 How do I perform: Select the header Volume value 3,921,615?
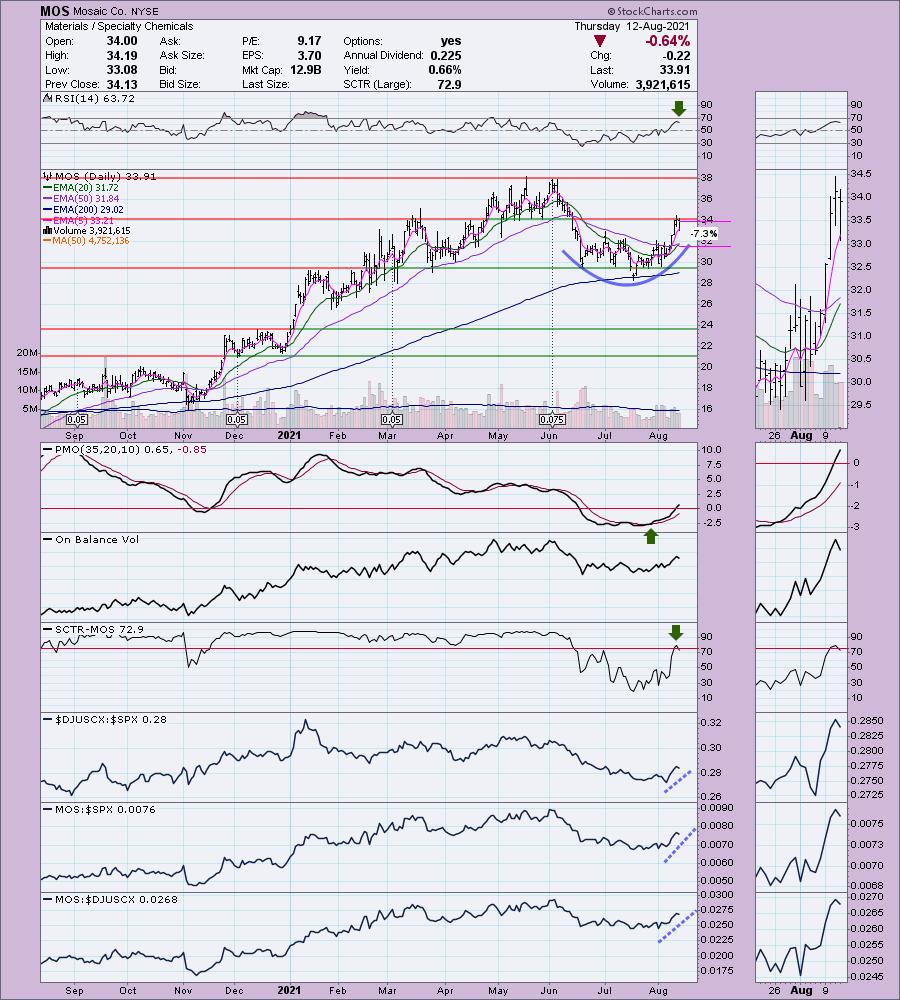tap(663, 84)
